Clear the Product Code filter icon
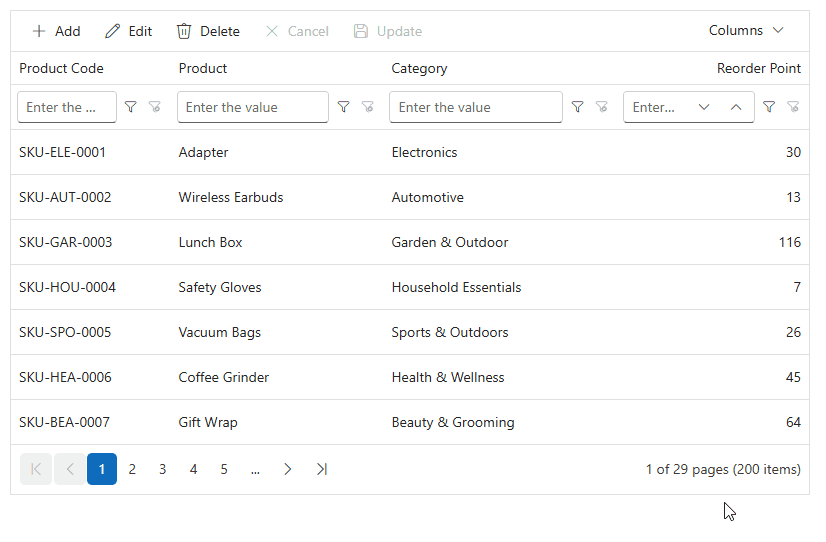826x542 pixels. click(x=154, y=107)
